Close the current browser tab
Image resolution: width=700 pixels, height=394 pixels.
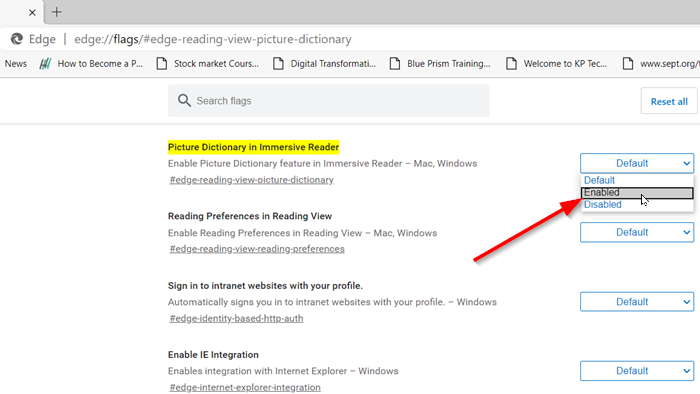coord(32,12)
